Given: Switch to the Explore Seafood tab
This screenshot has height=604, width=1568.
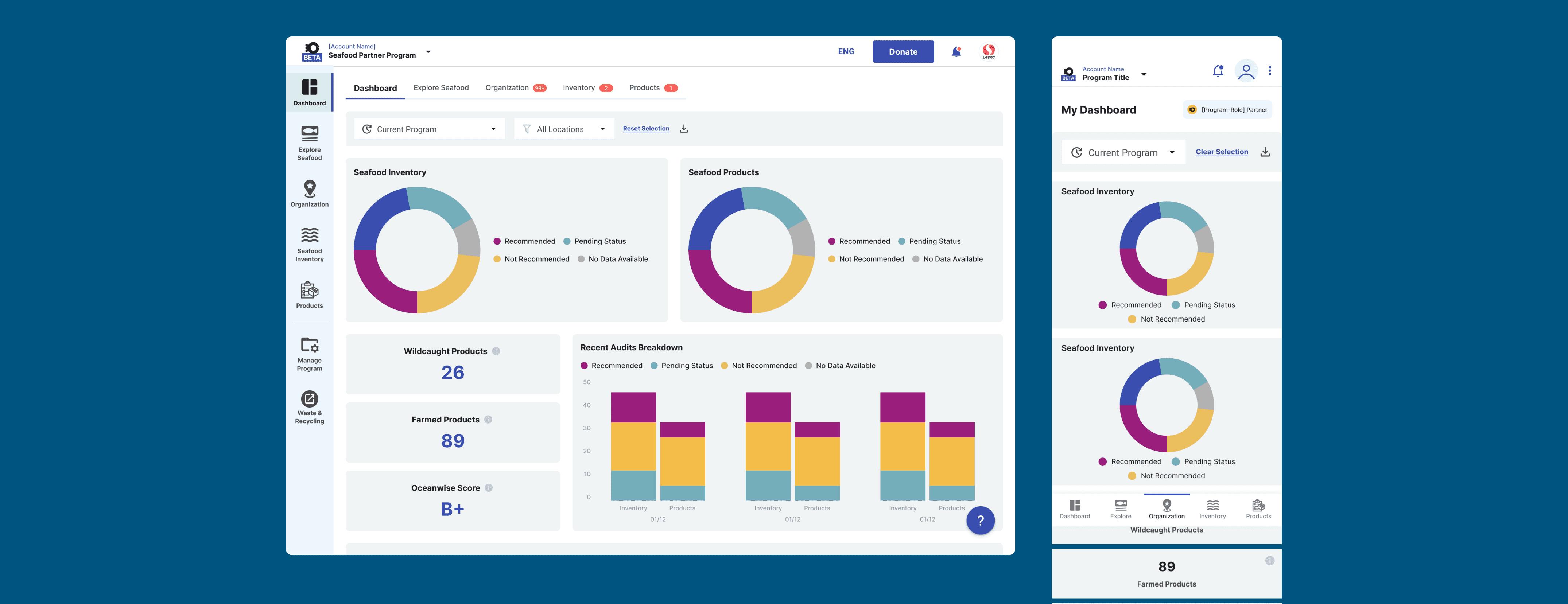Looking at the screenshot, I should [x=441, y=87].
